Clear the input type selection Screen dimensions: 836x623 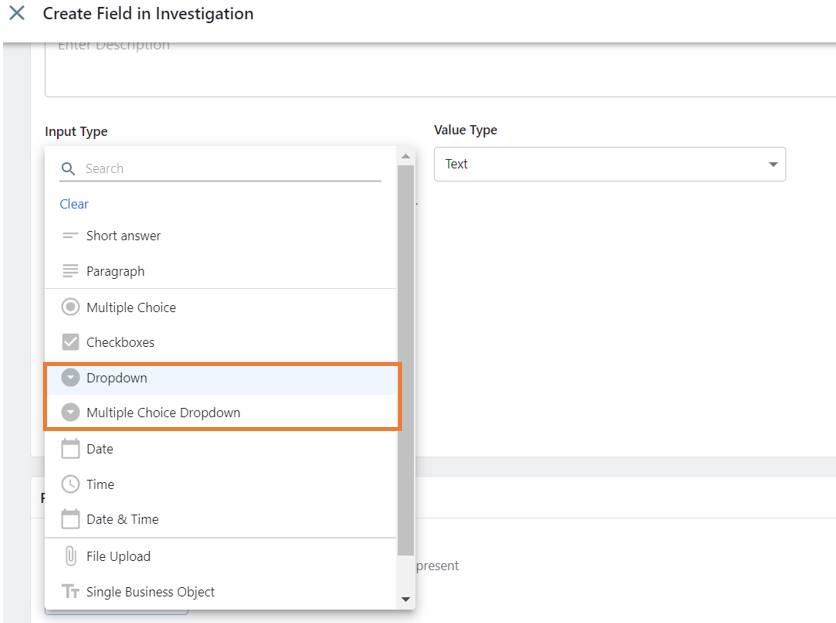coord(74,204)
